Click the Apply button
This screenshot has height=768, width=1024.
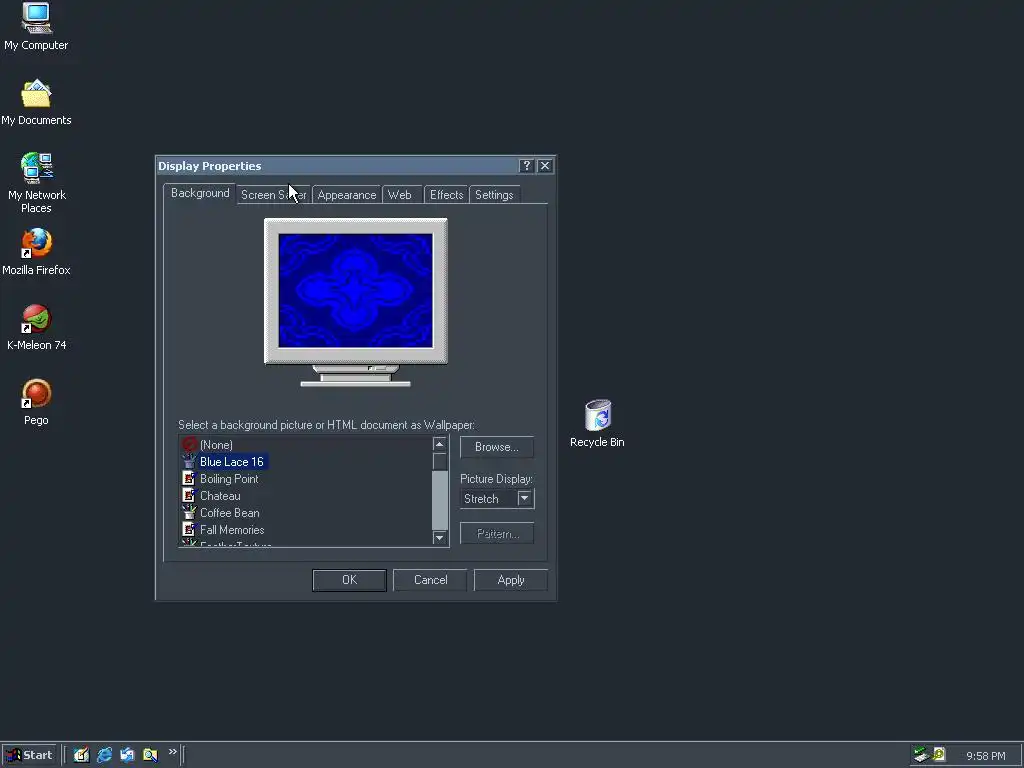pyautogui.click(x=511, y=580)
